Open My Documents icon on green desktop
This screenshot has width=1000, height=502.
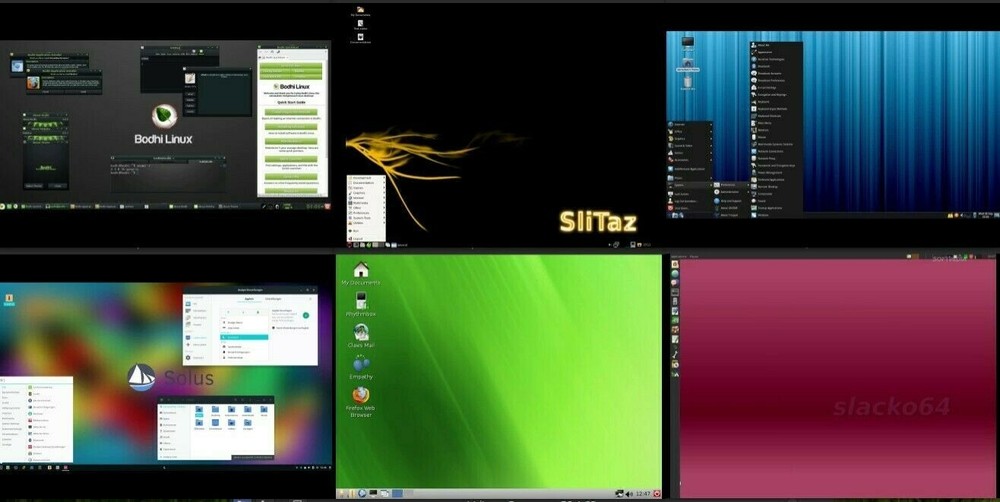[361, 273]
